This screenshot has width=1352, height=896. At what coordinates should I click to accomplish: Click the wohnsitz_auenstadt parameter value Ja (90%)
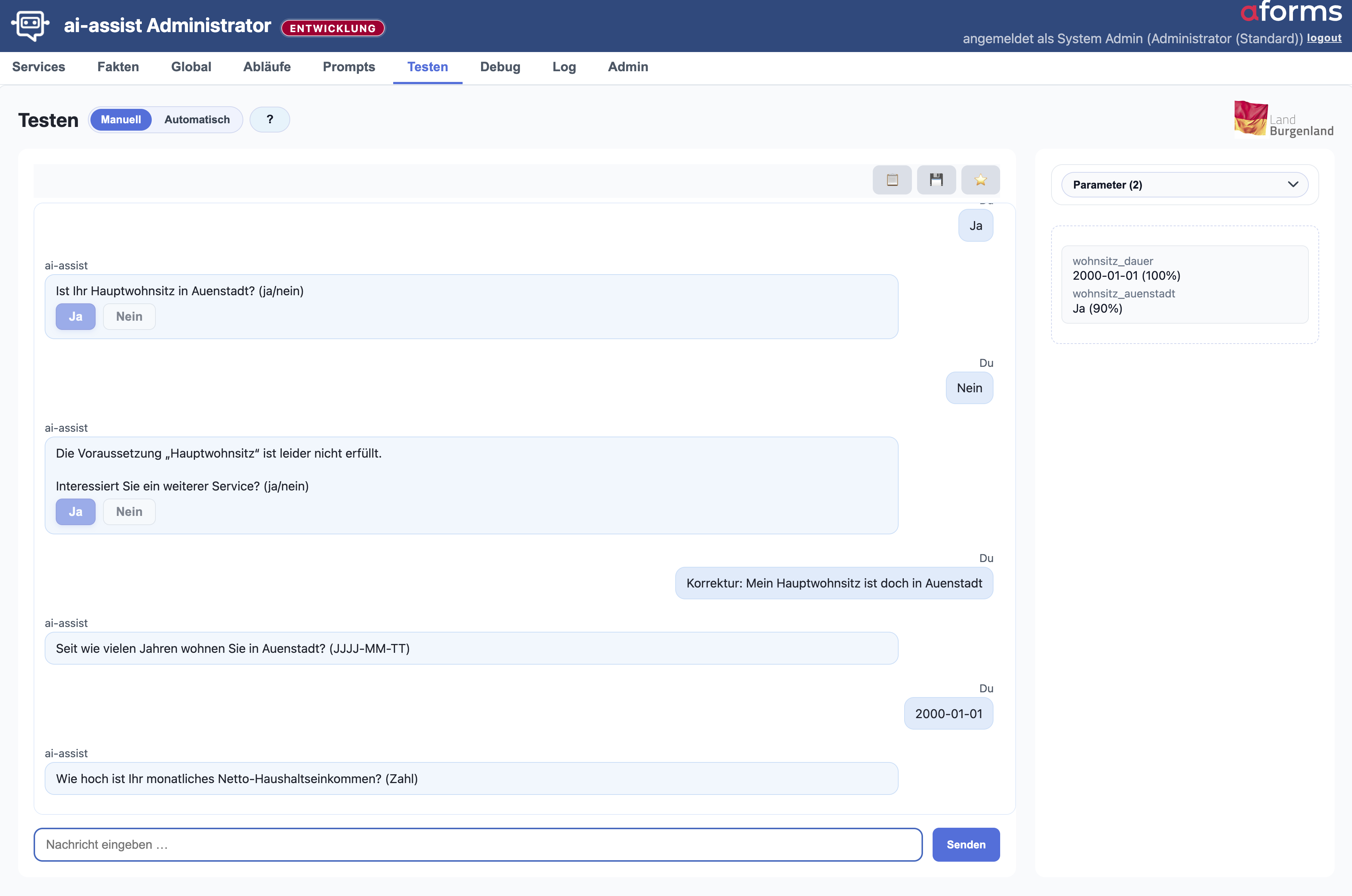(1097, 309)
